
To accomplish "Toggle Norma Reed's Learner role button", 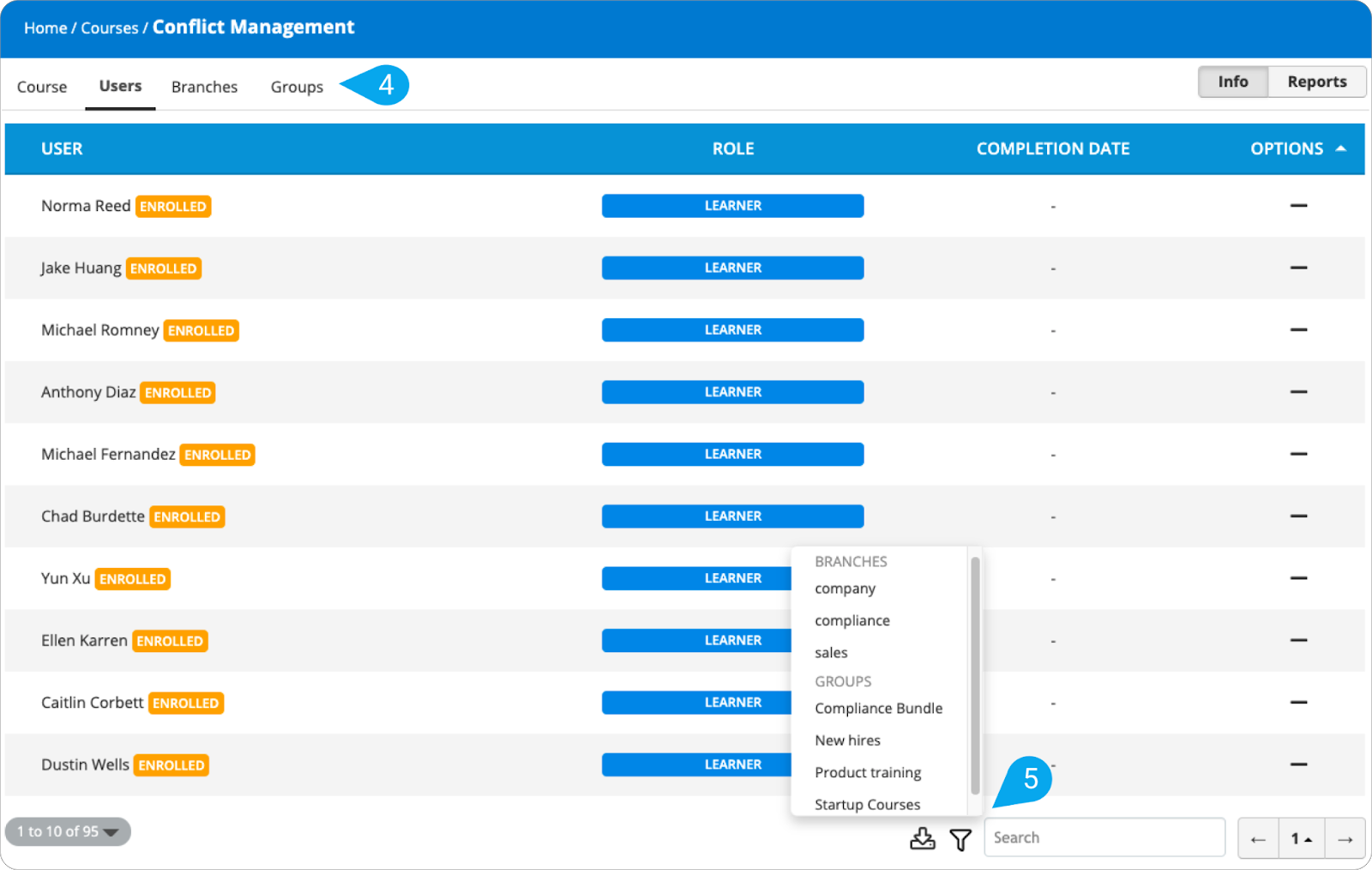I will tap(732, 206).
